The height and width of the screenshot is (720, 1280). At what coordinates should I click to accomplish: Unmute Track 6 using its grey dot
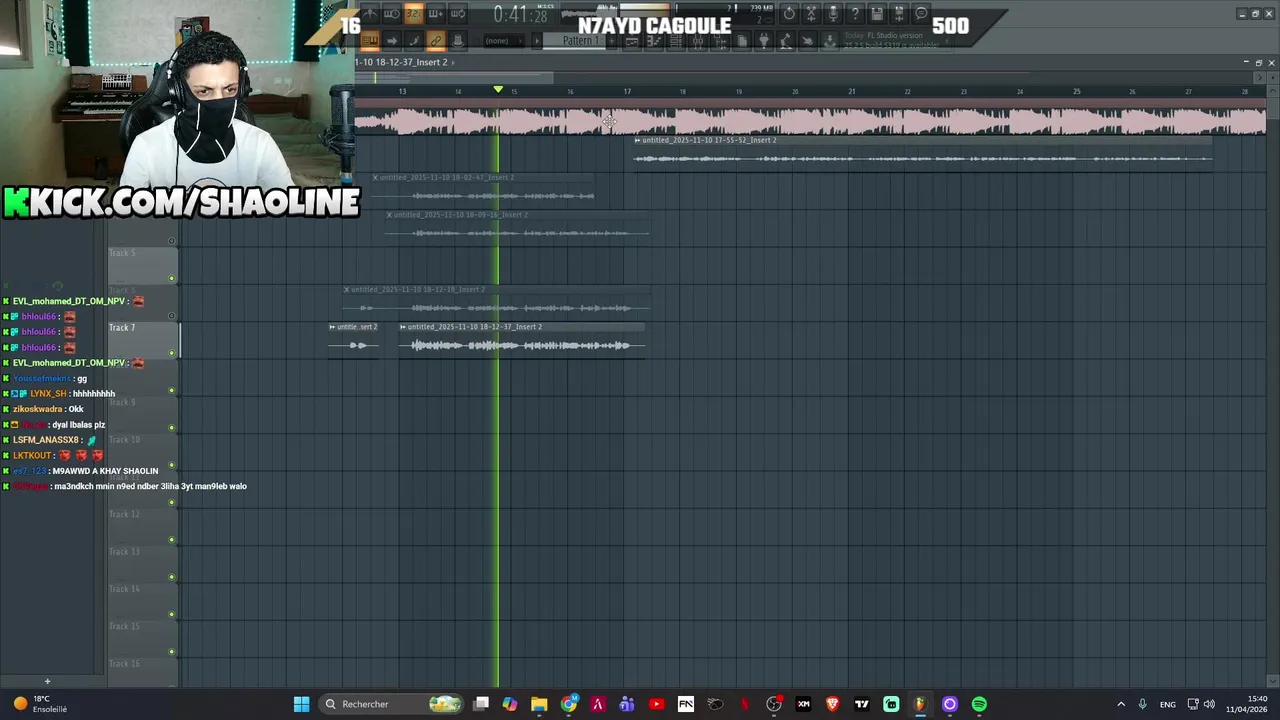(172, 315)
